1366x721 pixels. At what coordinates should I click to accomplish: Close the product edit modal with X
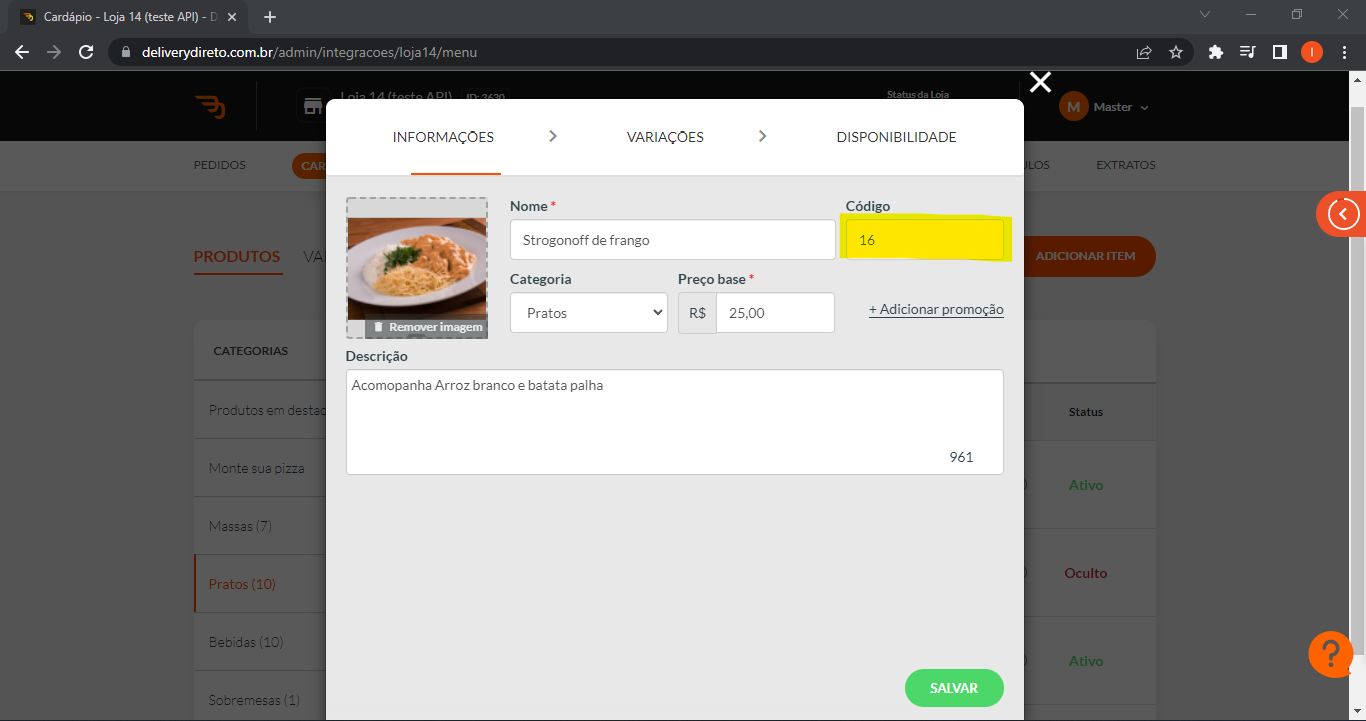pyautogui.click(x=1040, y=82)
